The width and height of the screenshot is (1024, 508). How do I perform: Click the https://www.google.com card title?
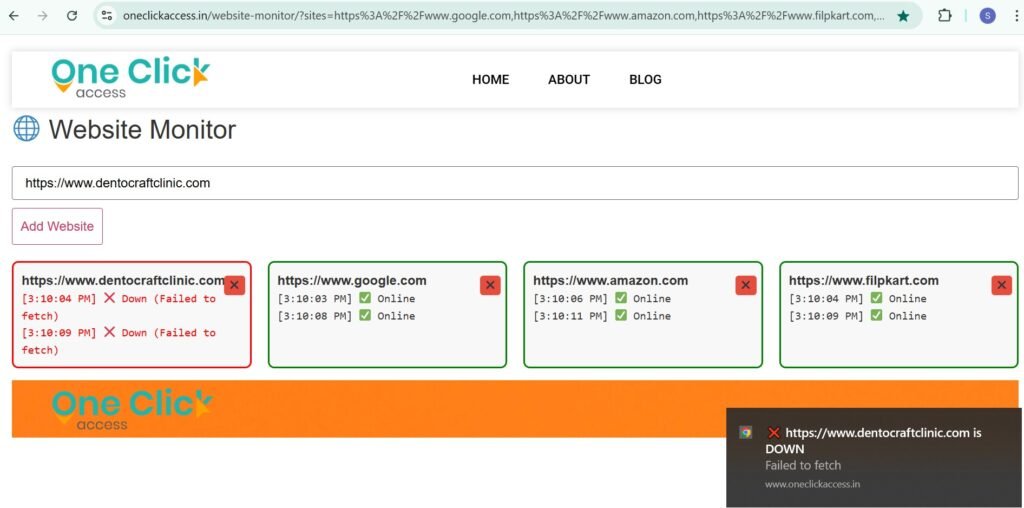tap(352, 281)
